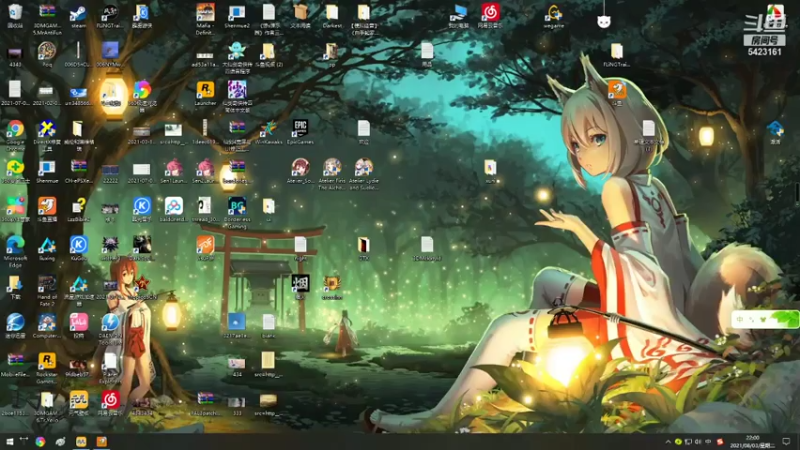Expand the hidden system tray icons
Image resolution: width=800 pixels, height=450 pixels.
(668, 442)
